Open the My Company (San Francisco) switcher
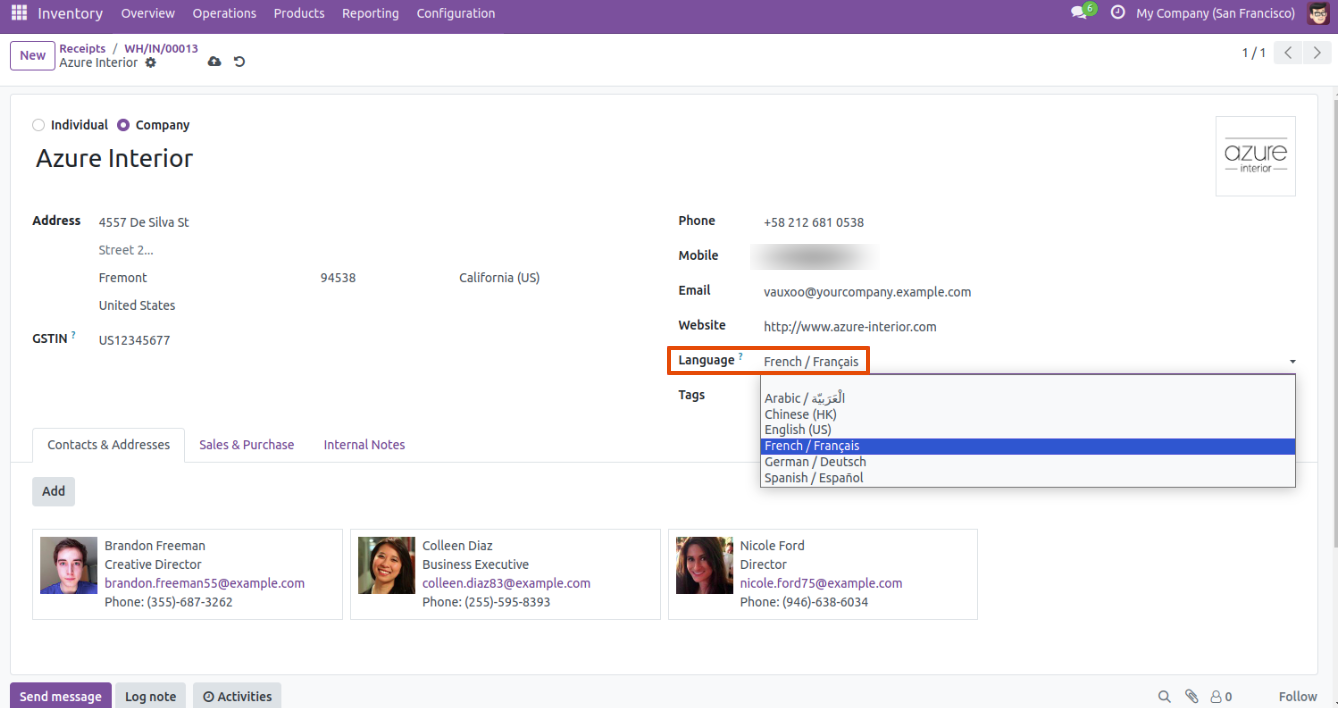Image resolution: width=1338 pixels, height=708 pixels. [x=1215, y=14]
